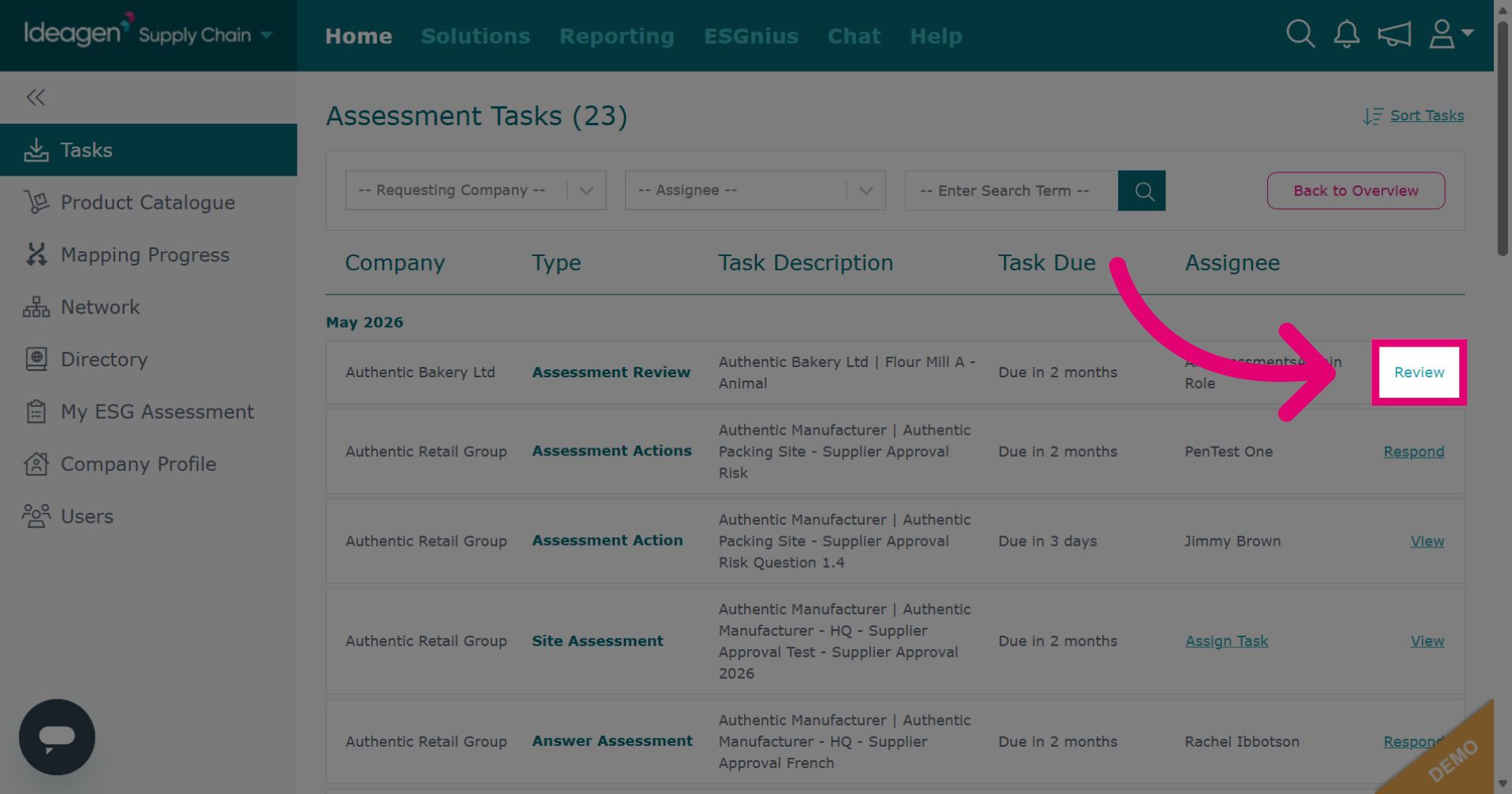Open Product Catalogue page
Viewport: 1512px width, 794px height.
[x=148, y=202]
